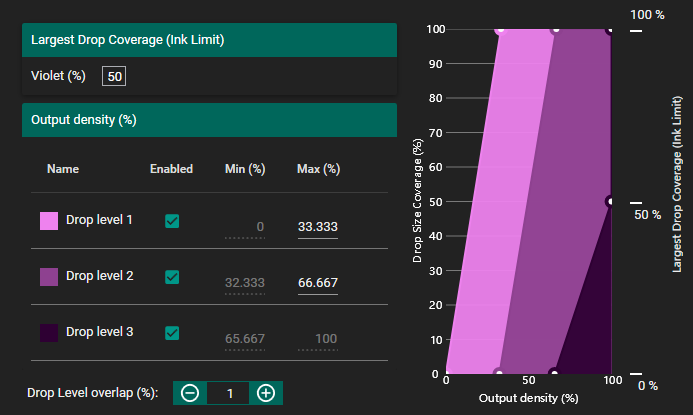This screenshot has height=415, width=693.
Task: Grab the 50% ink limit point on chart
Action: (x=609, y=201)
